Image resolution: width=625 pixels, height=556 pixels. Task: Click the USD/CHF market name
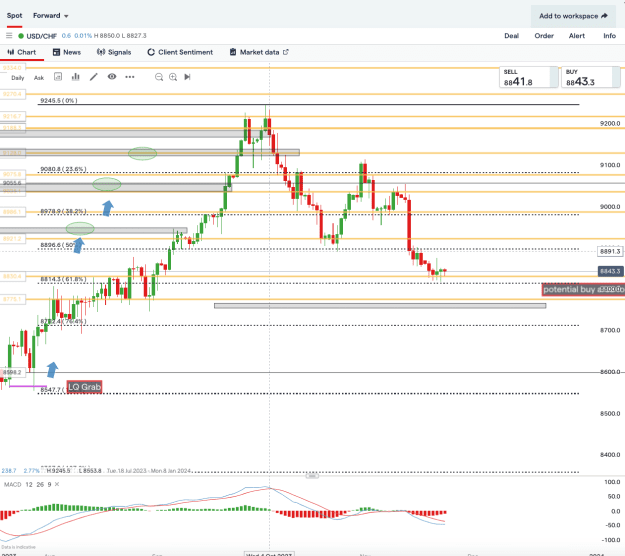(x=41, y=36)
